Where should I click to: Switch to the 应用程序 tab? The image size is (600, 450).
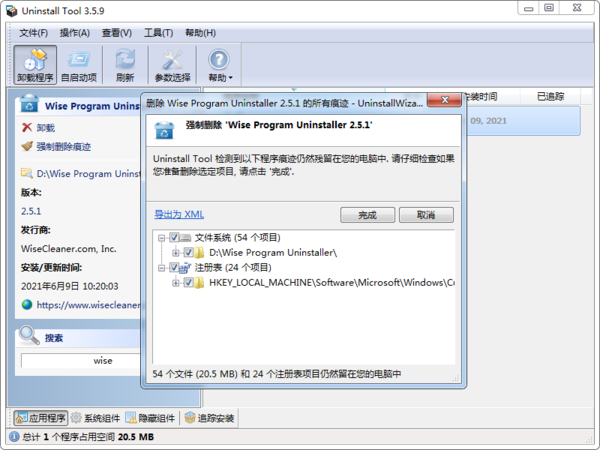click(41, 418)
